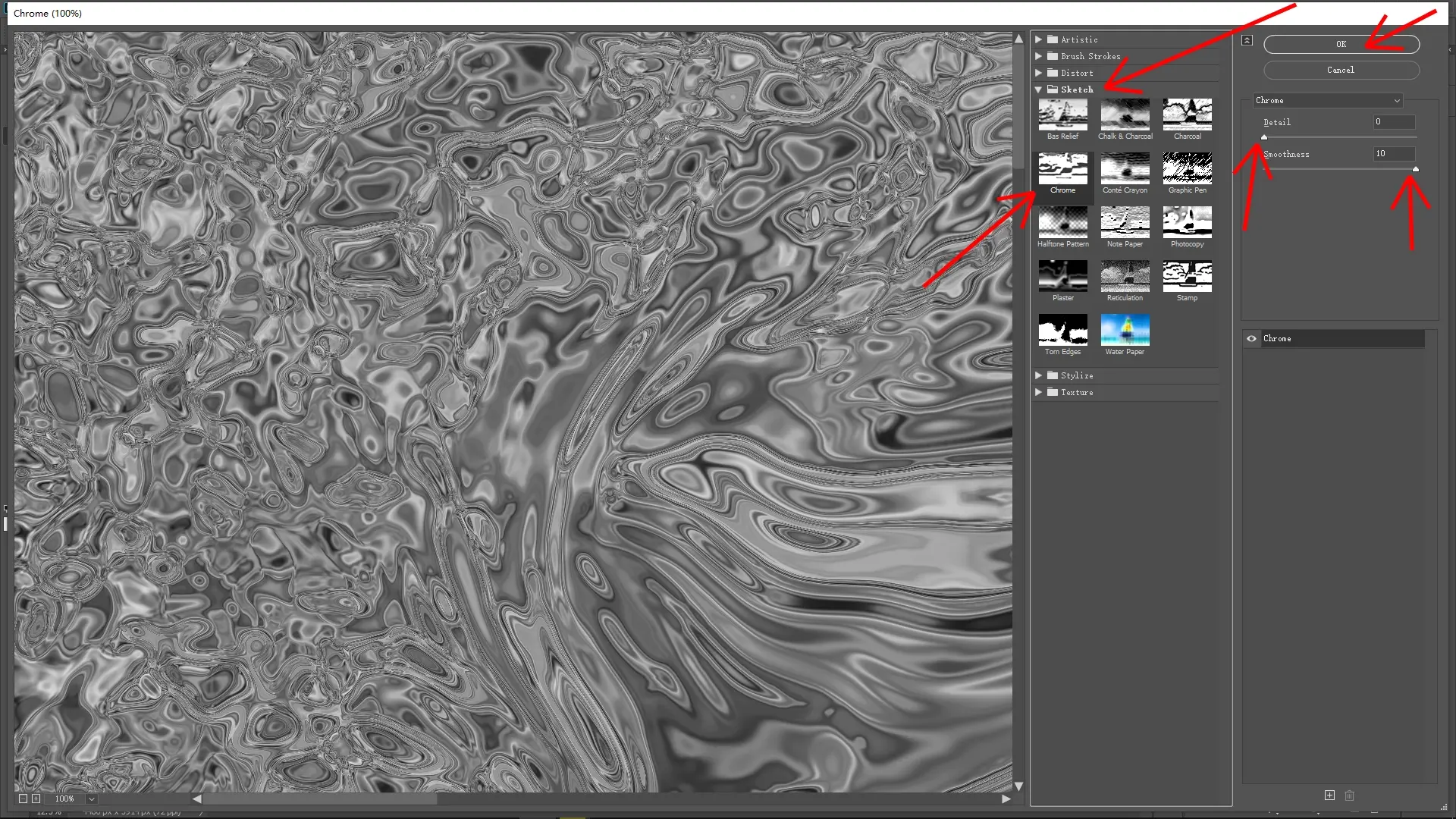Click the New effect layer icon
This screenshot has width=1456, height=819.
(1329, 795)
